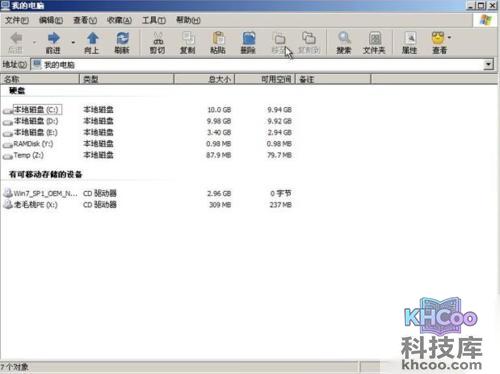Open the 收藏(A) menu
Image resolution: width=500 pixels, height=374 pixels.
tap(119, 20)
